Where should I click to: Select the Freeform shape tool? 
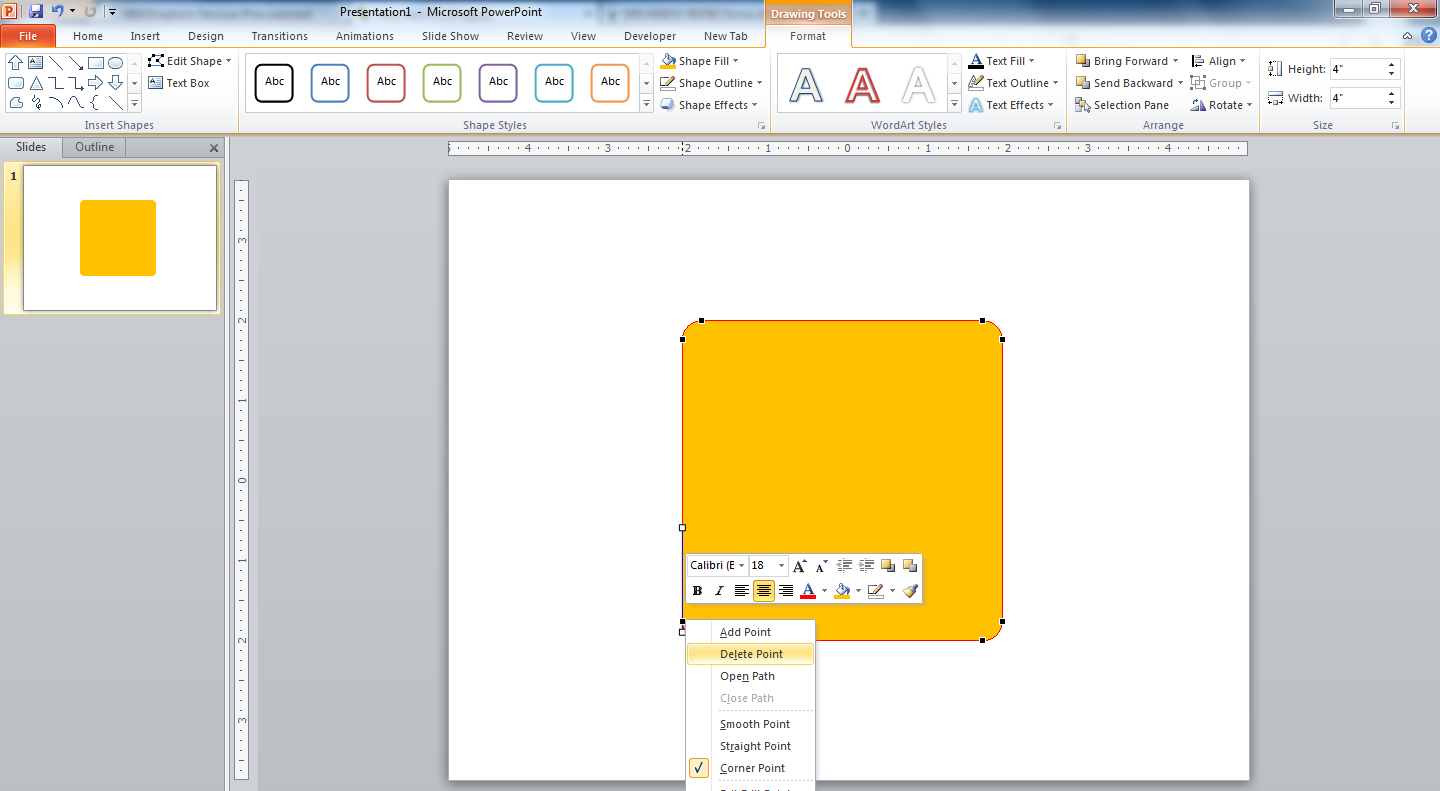coord(16,103)
